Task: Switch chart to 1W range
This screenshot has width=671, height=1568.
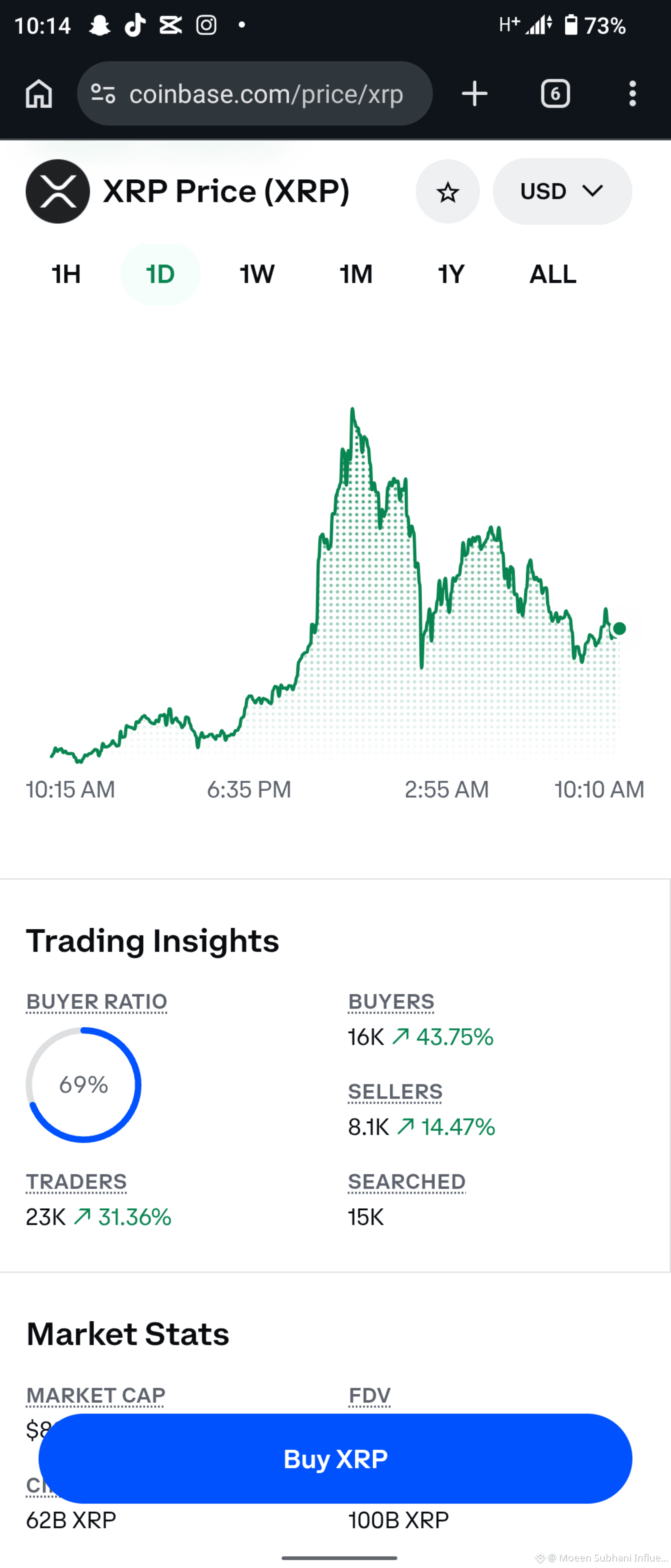Action: pyautogui.click(x=257, y=274)
